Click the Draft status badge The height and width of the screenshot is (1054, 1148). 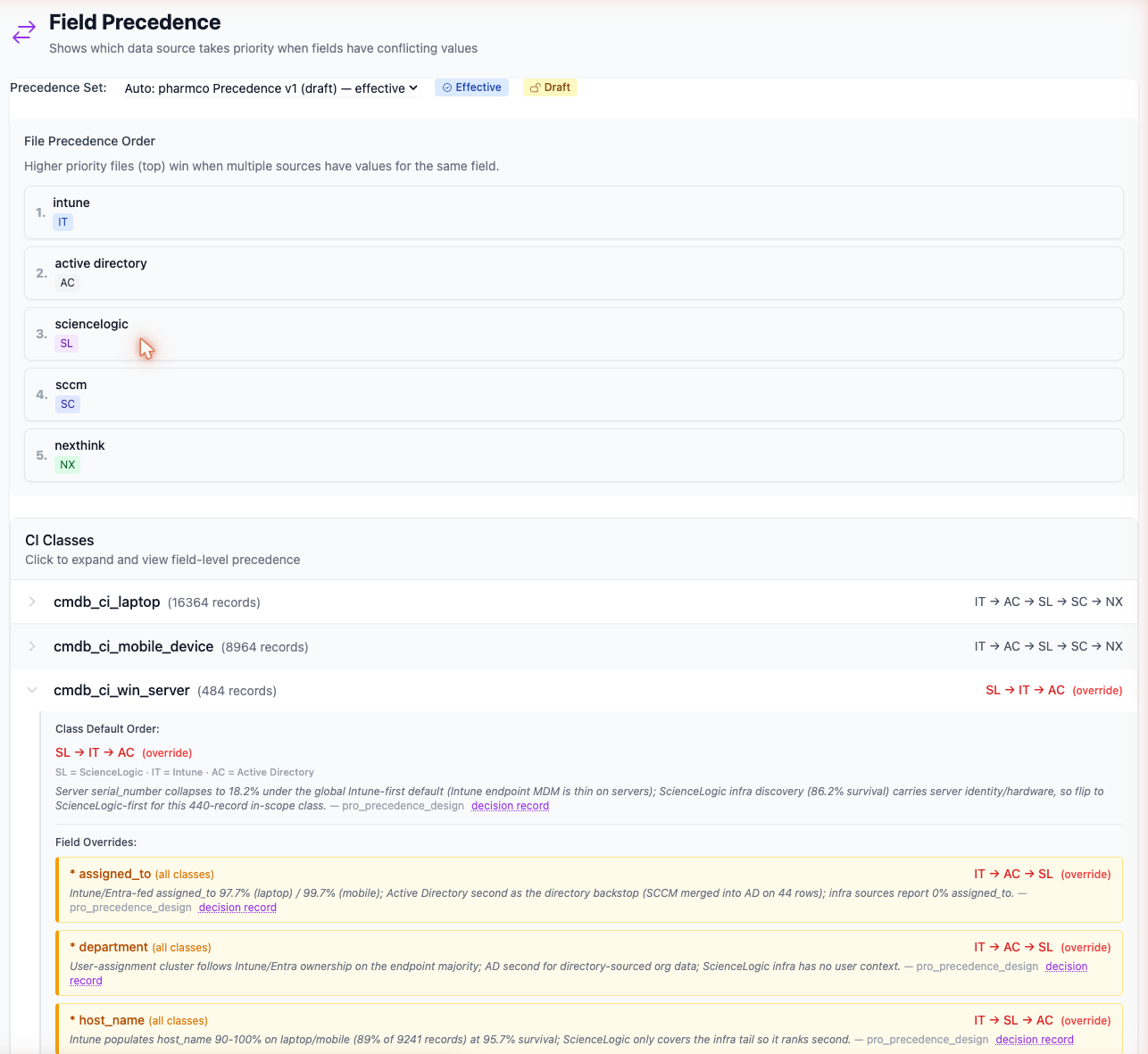point(550,87)
